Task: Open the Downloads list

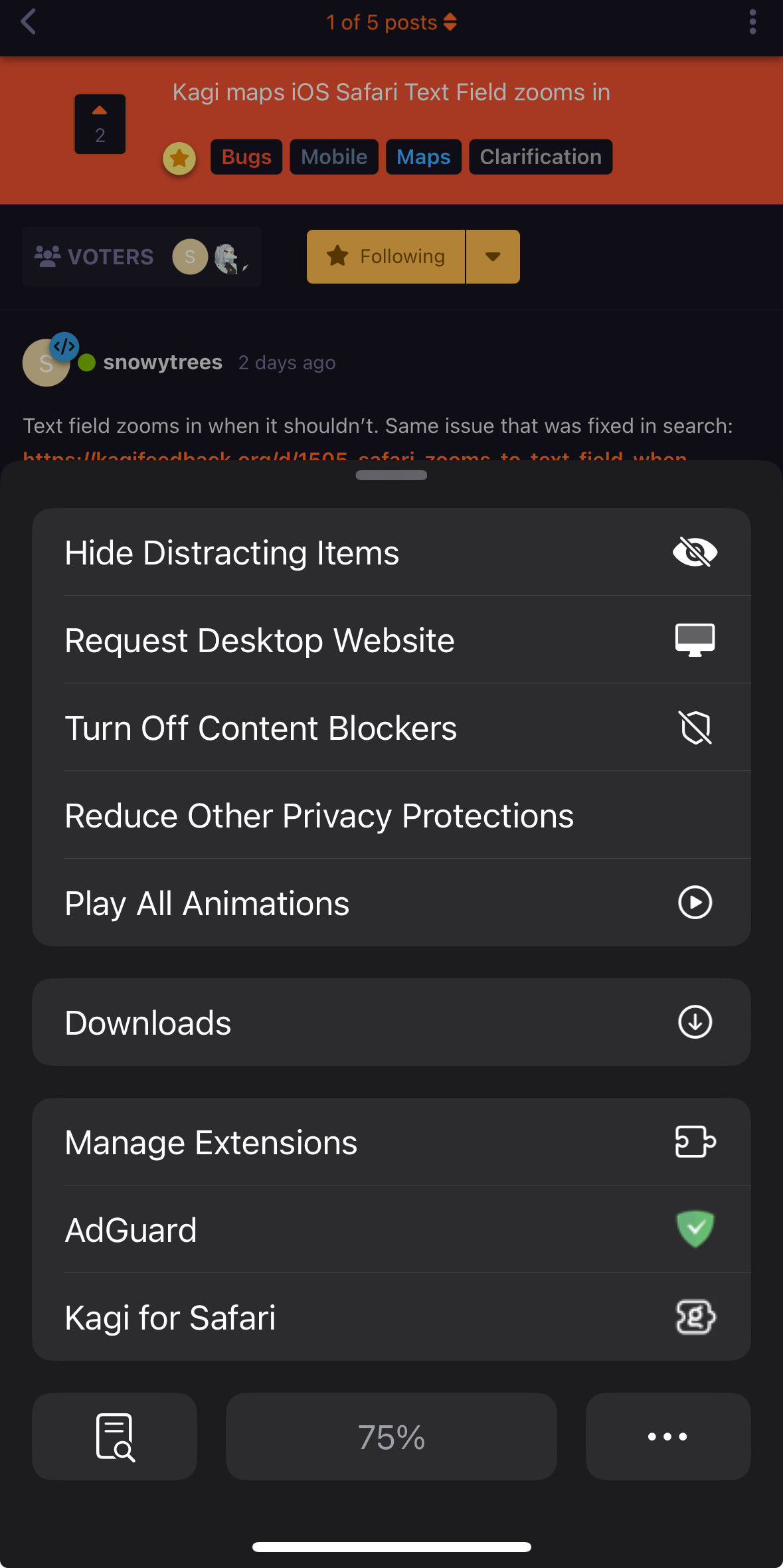Action: pos(391,1022)
